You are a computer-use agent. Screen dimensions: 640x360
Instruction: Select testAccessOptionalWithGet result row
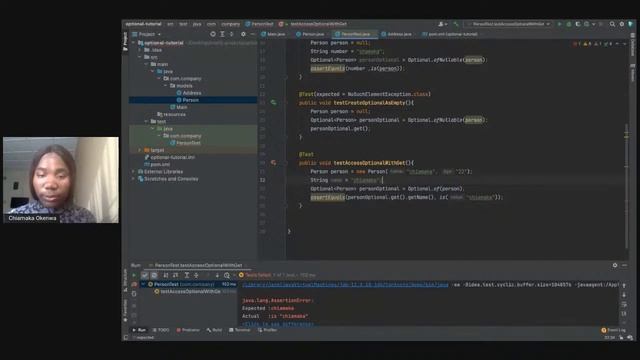[x=189, y=291]
